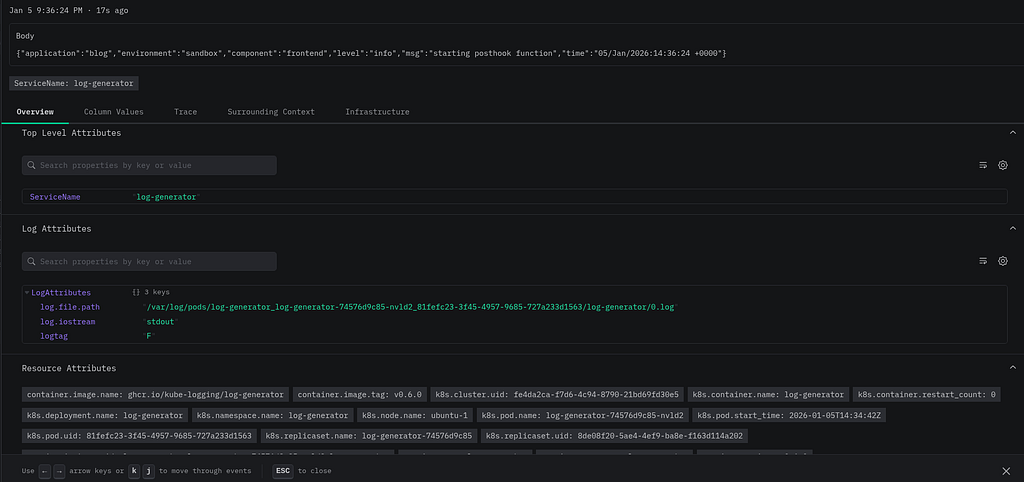
Task: Open settings gear for Log Attributes
Action: pyautogui.click(x=1002, y=261)
